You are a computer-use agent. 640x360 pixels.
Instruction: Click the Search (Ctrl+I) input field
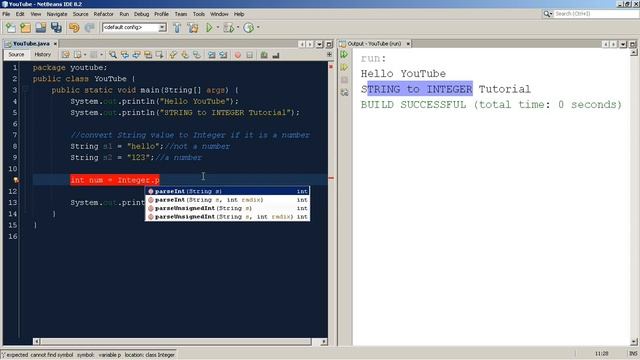pos(596,14)
